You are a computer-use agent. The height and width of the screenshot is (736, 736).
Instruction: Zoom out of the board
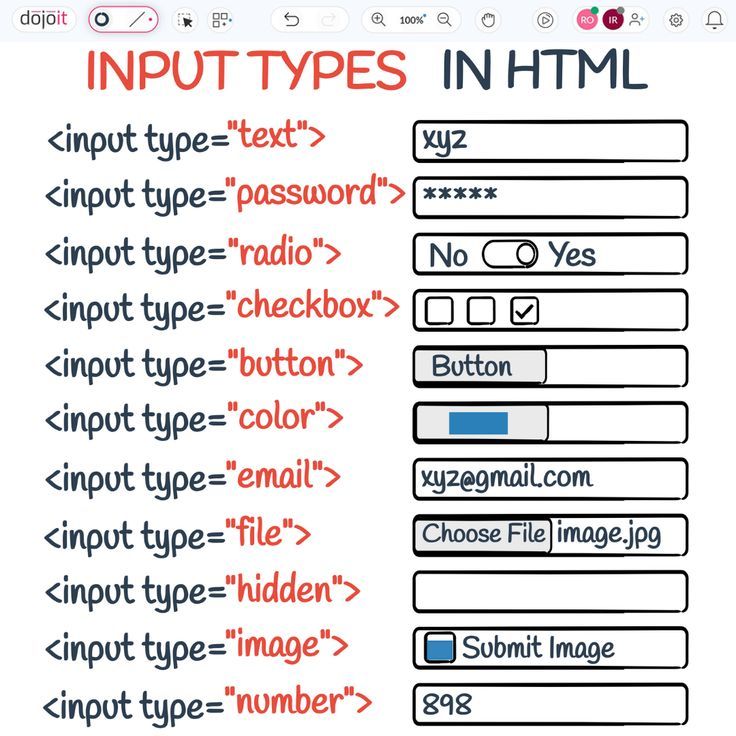click(444, 20)
